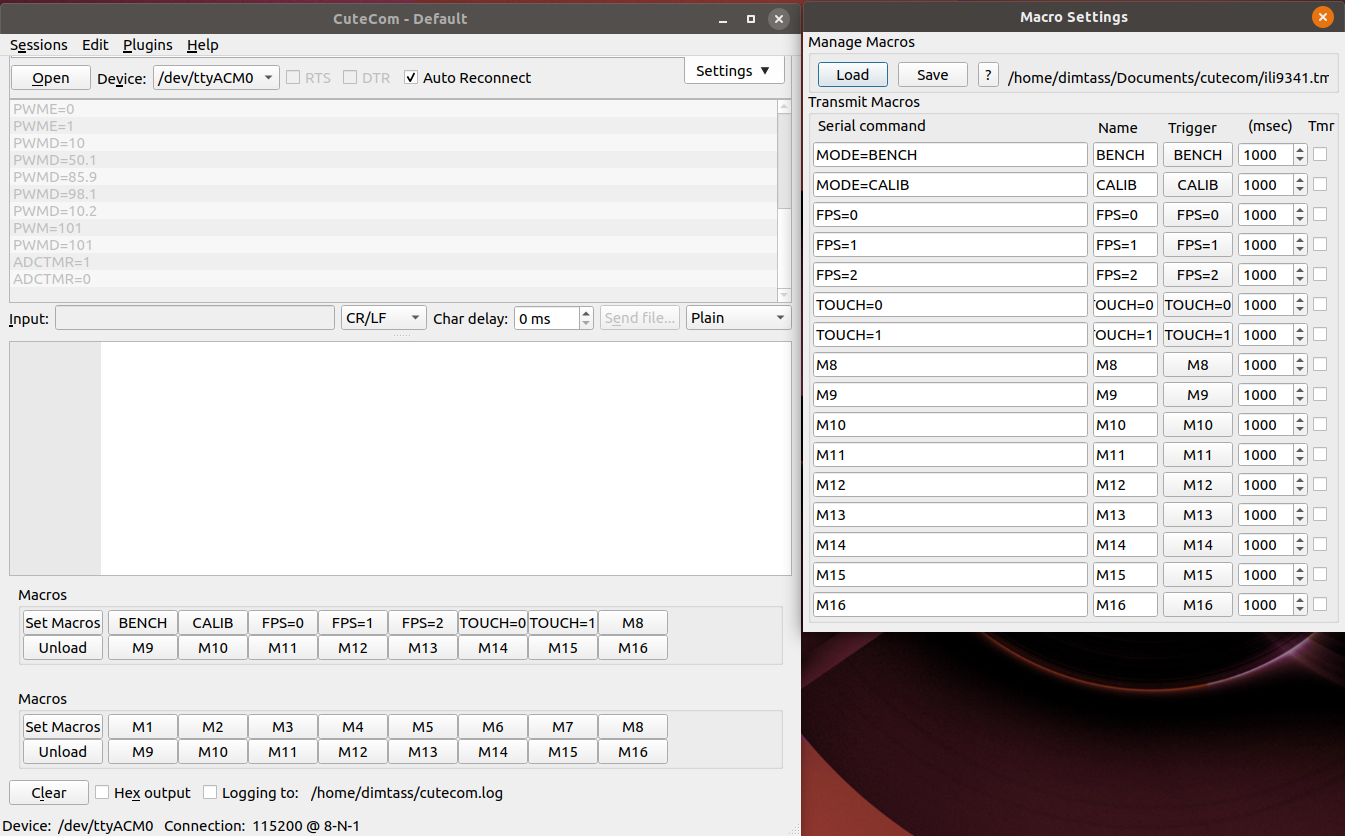
Task: Enable the Auto Reconnect checkbox
Action: pos(411,78)
